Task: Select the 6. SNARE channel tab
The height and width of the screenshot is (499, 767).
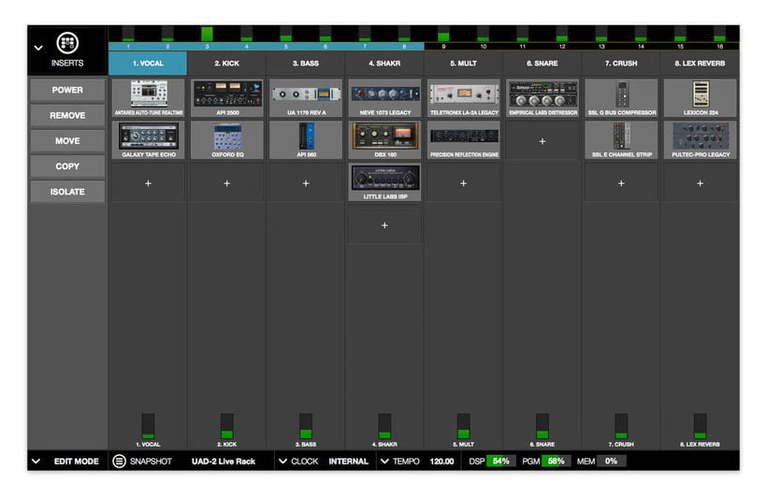Action: [x=542, y=63]
